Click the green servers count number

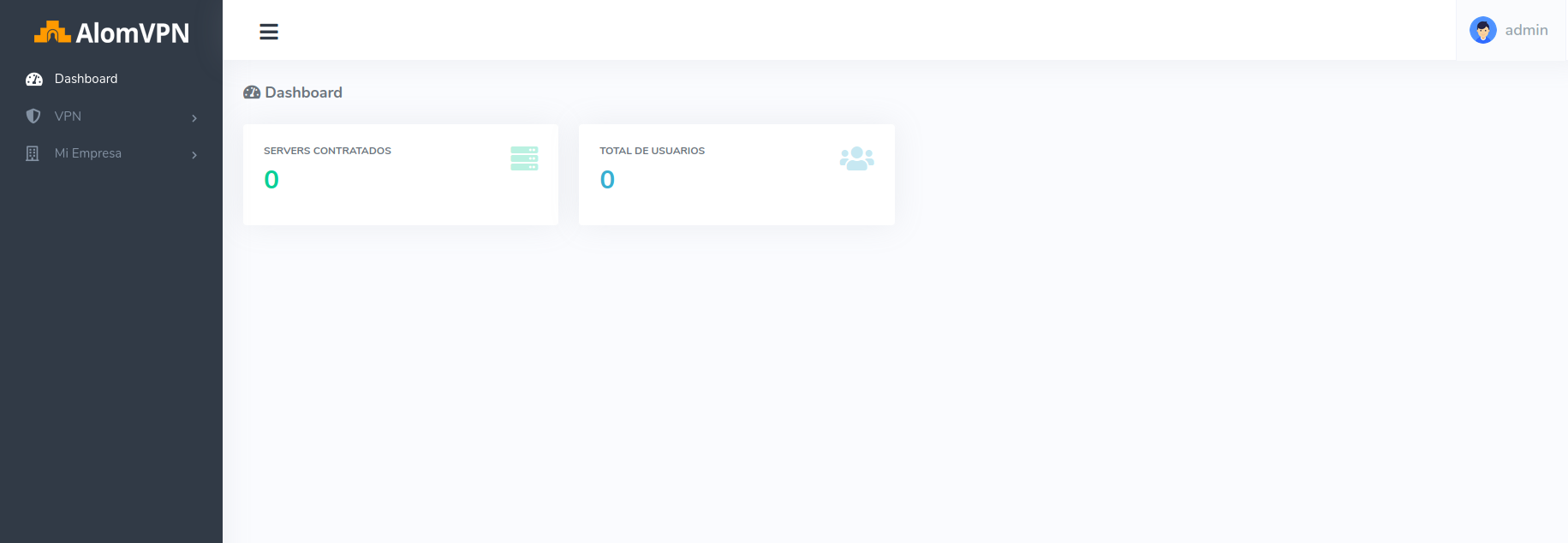(271, 180)
